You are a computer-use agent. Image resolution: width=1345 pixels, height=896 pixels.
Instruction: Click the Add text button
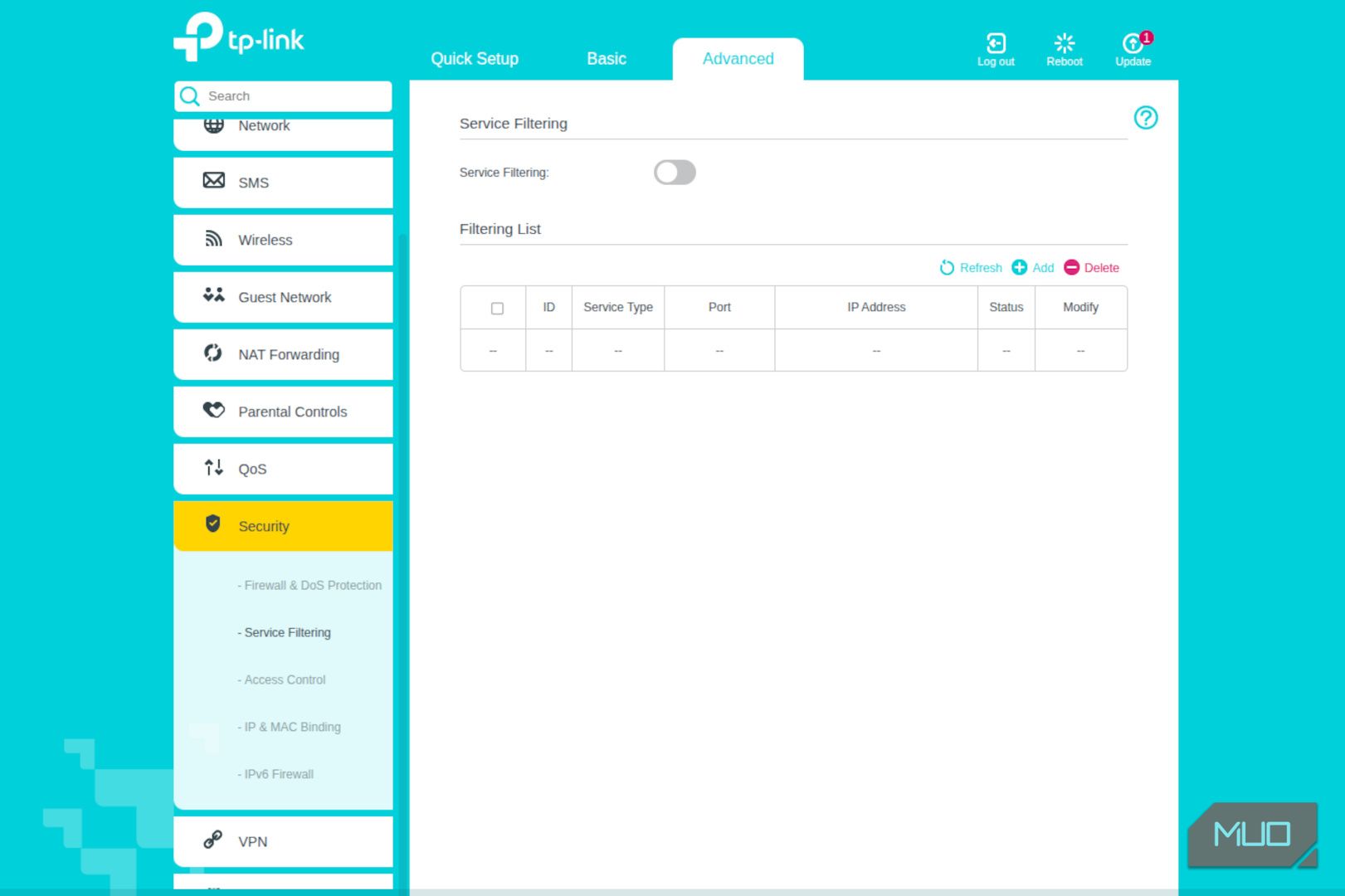coord(1043,267)
